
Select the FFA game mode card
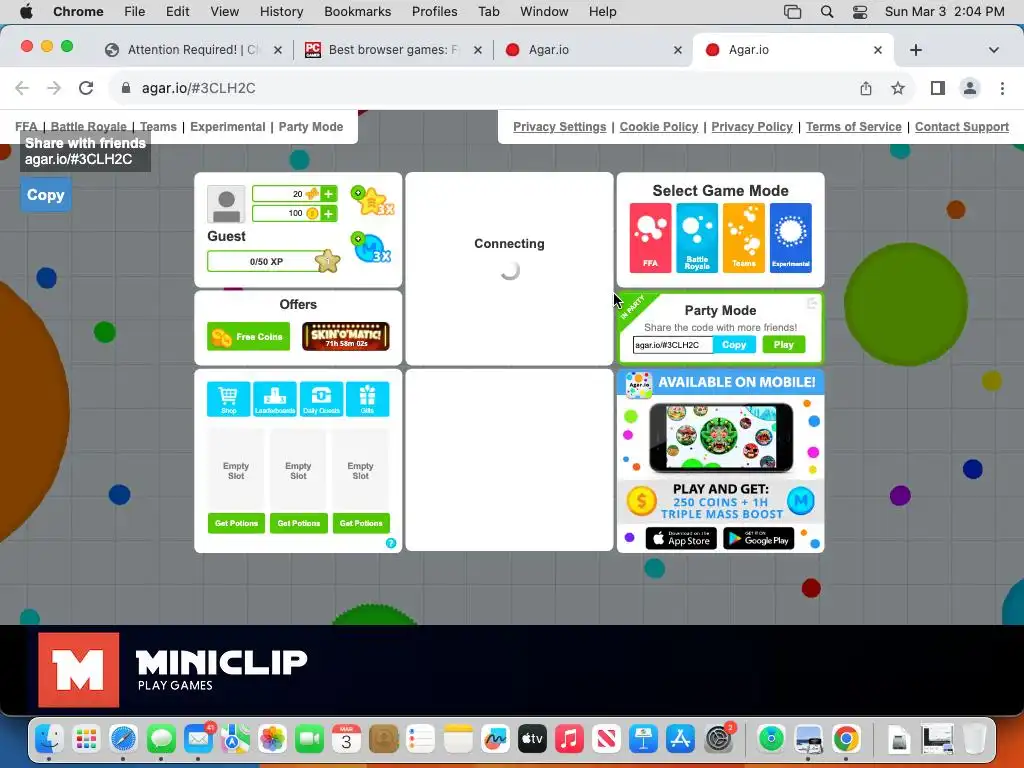point(650,238)
